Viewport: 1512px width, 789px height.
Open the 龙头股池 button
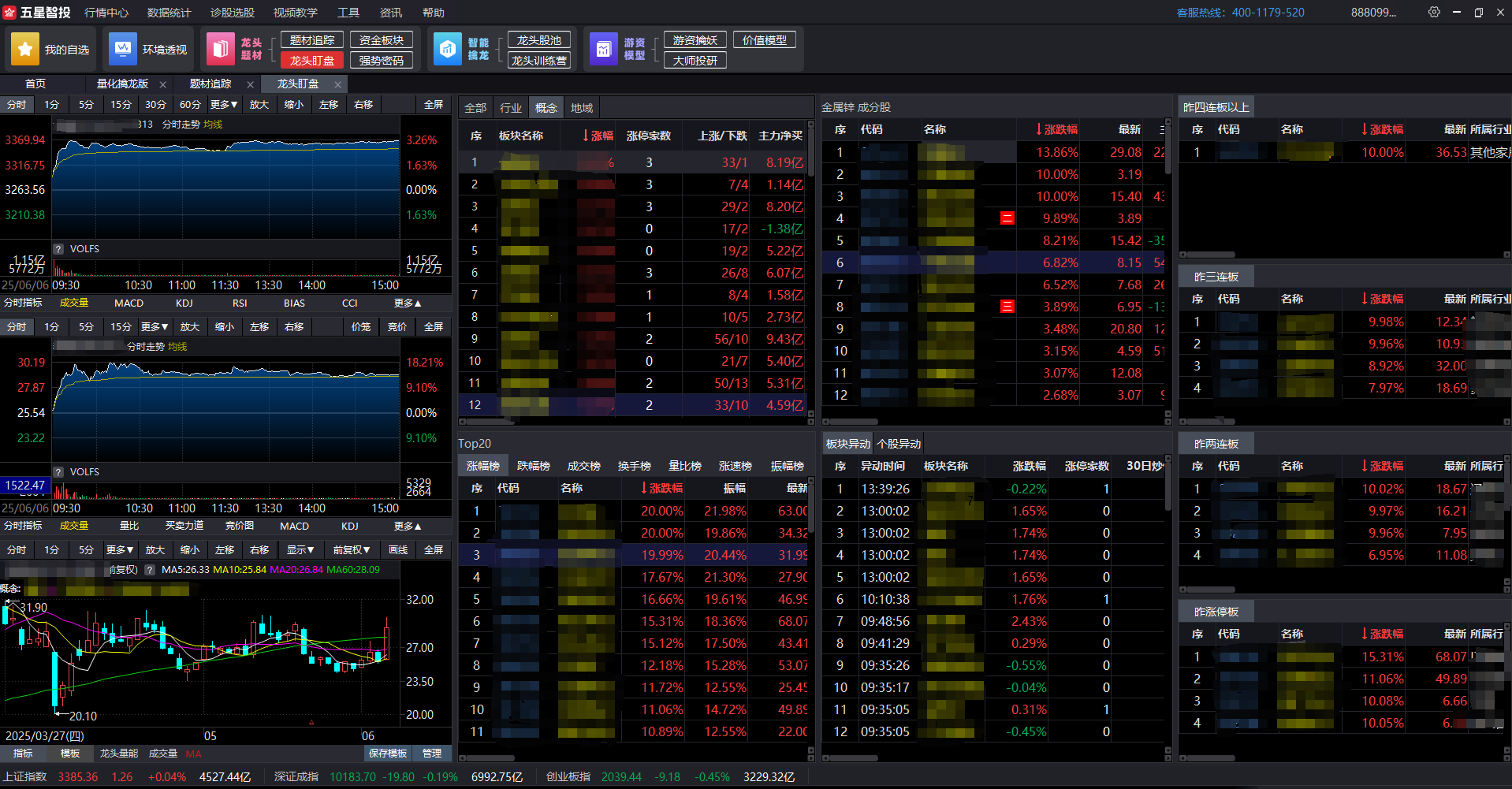[539, 40]
